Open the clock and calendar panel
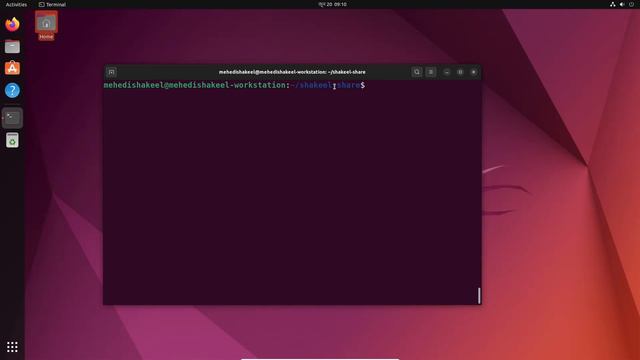Viewport: 640px width, 360px height. [x=332, y=4]
